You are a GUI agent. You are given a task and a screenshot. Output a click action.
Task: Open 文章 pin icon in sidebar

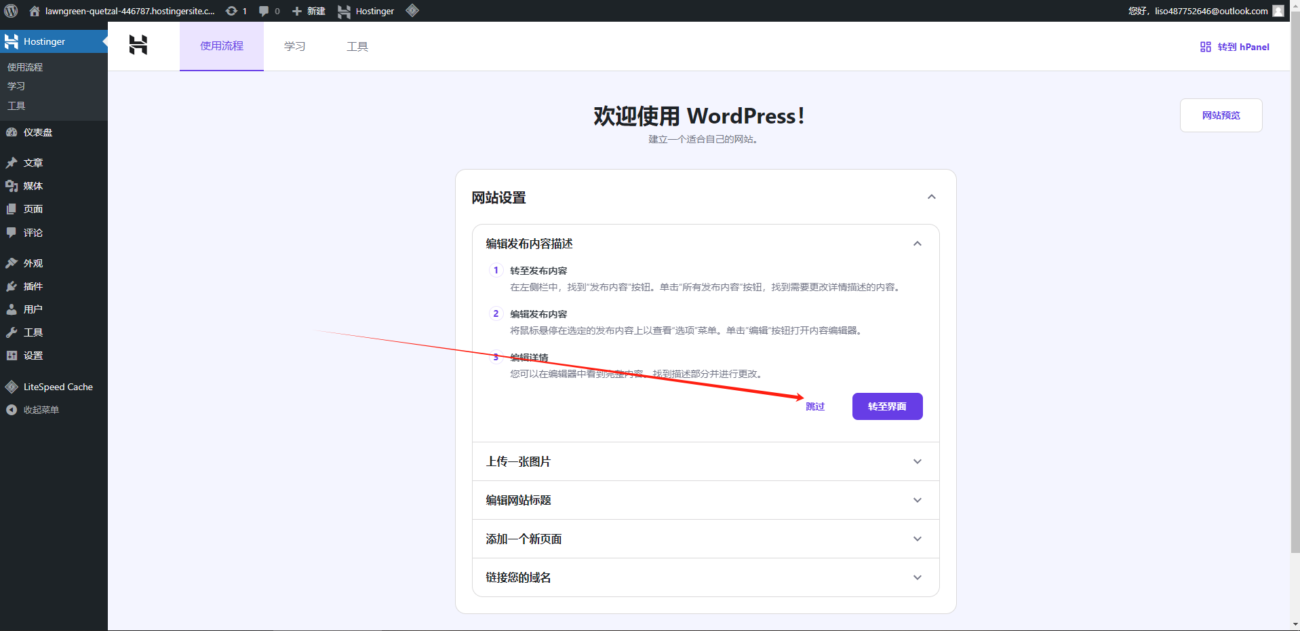12,162
